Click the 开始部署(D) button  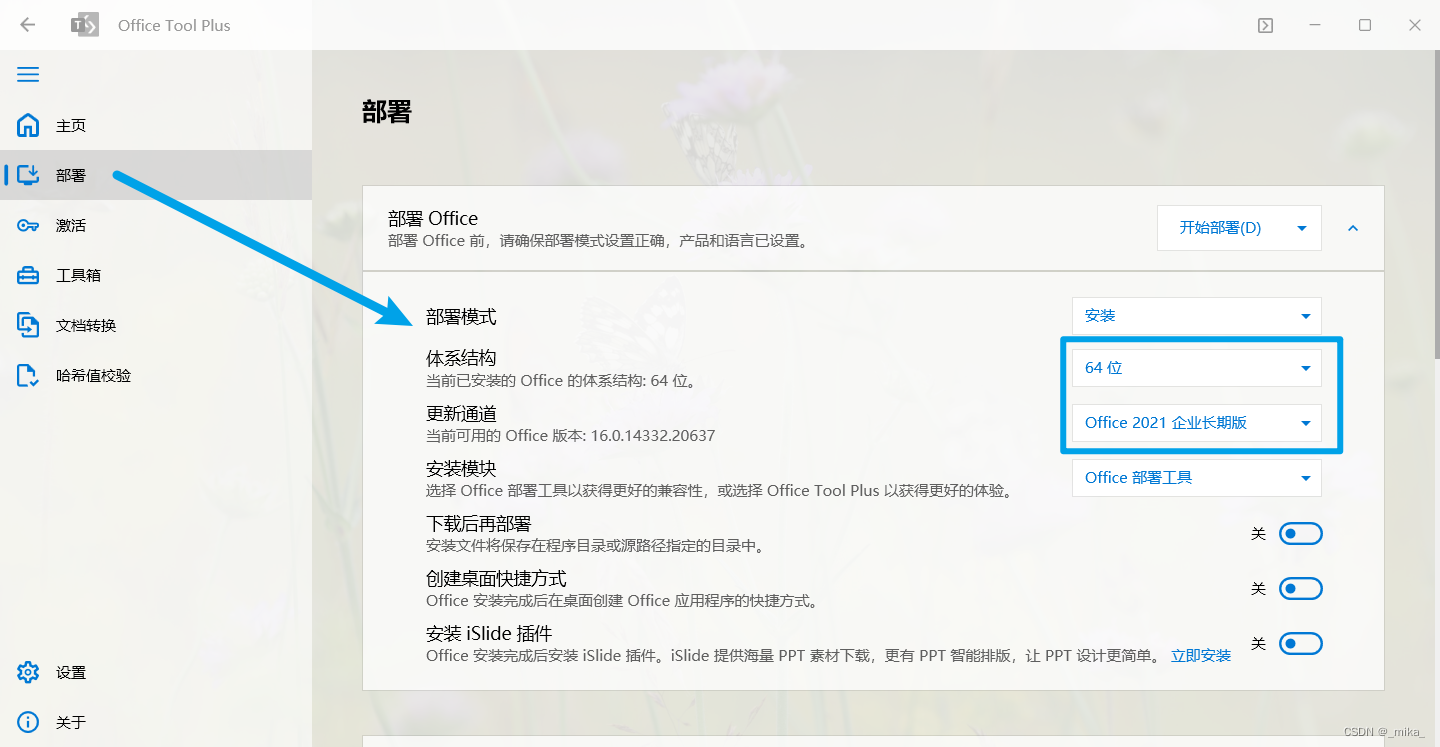(x=1220, y=228)
